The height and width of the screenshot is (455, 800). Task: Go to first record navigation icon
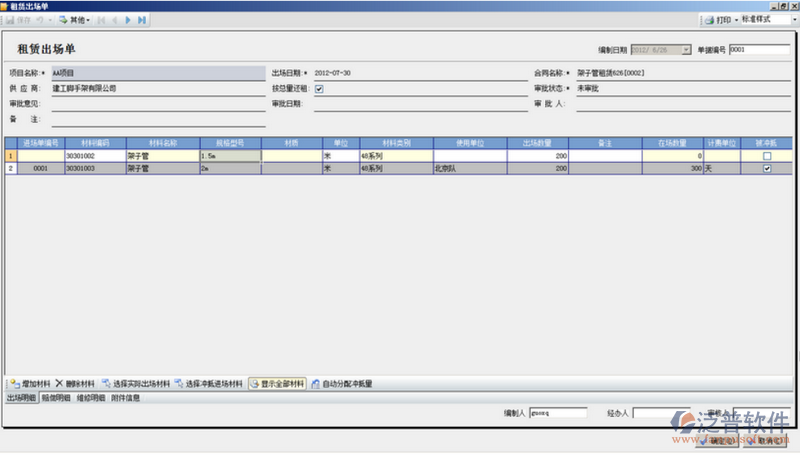(x=102, y=20)
